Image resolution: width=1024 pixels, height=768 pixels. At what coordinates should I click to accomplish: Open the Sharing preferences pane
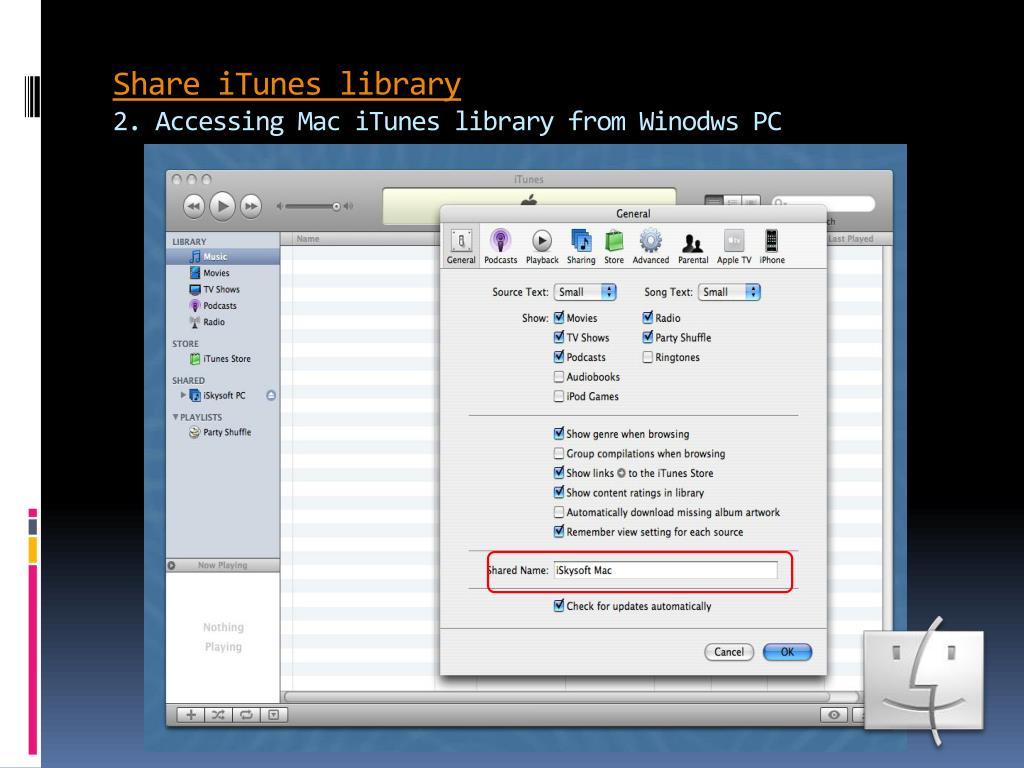tap(581, 246)
